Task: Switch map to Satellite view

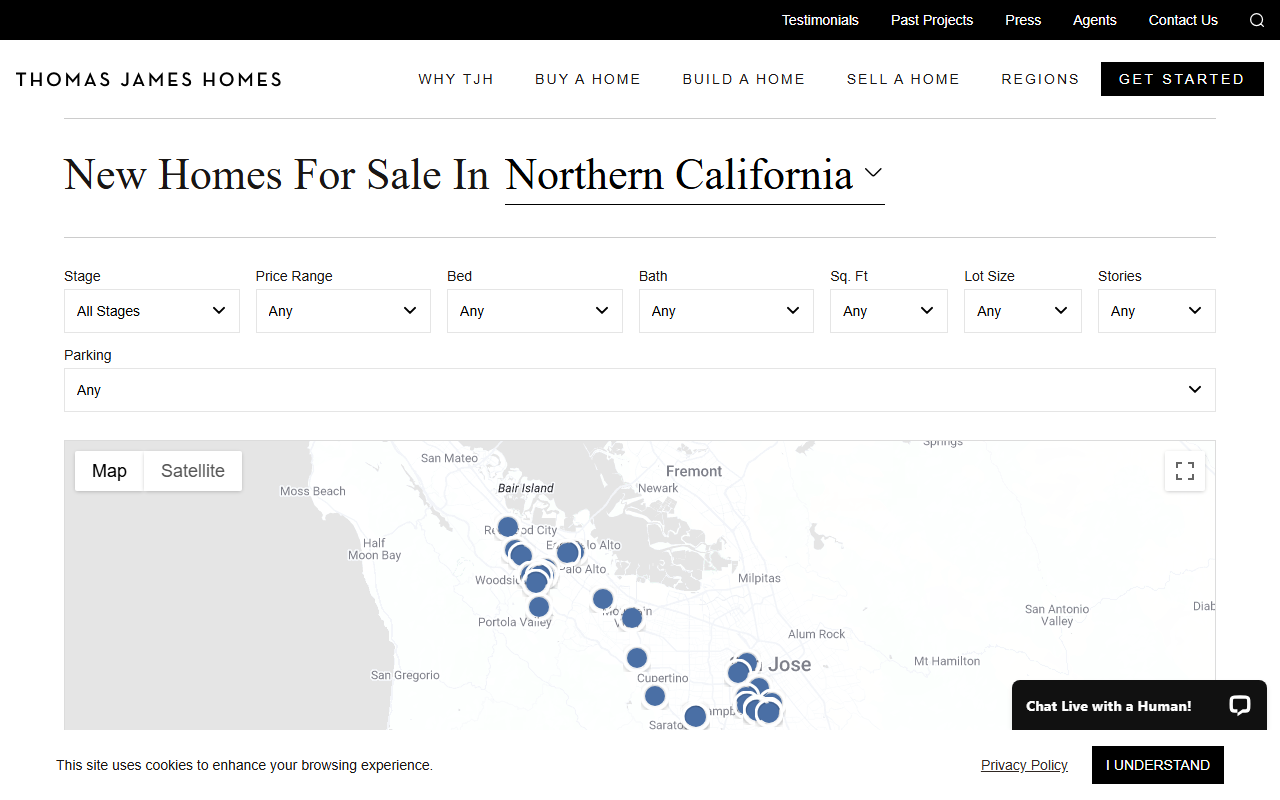Action: tap(193, 471)
